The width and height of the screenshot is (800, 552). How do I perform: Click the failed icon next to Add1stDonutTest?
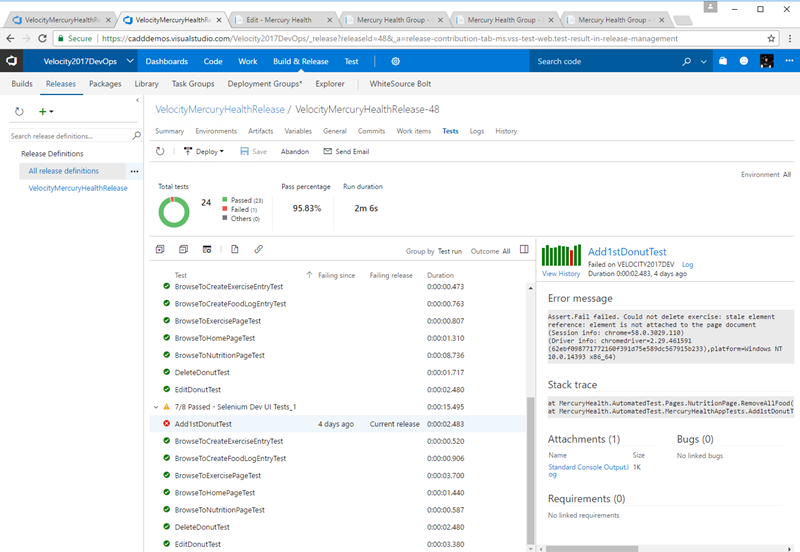[x=166, y=423]
